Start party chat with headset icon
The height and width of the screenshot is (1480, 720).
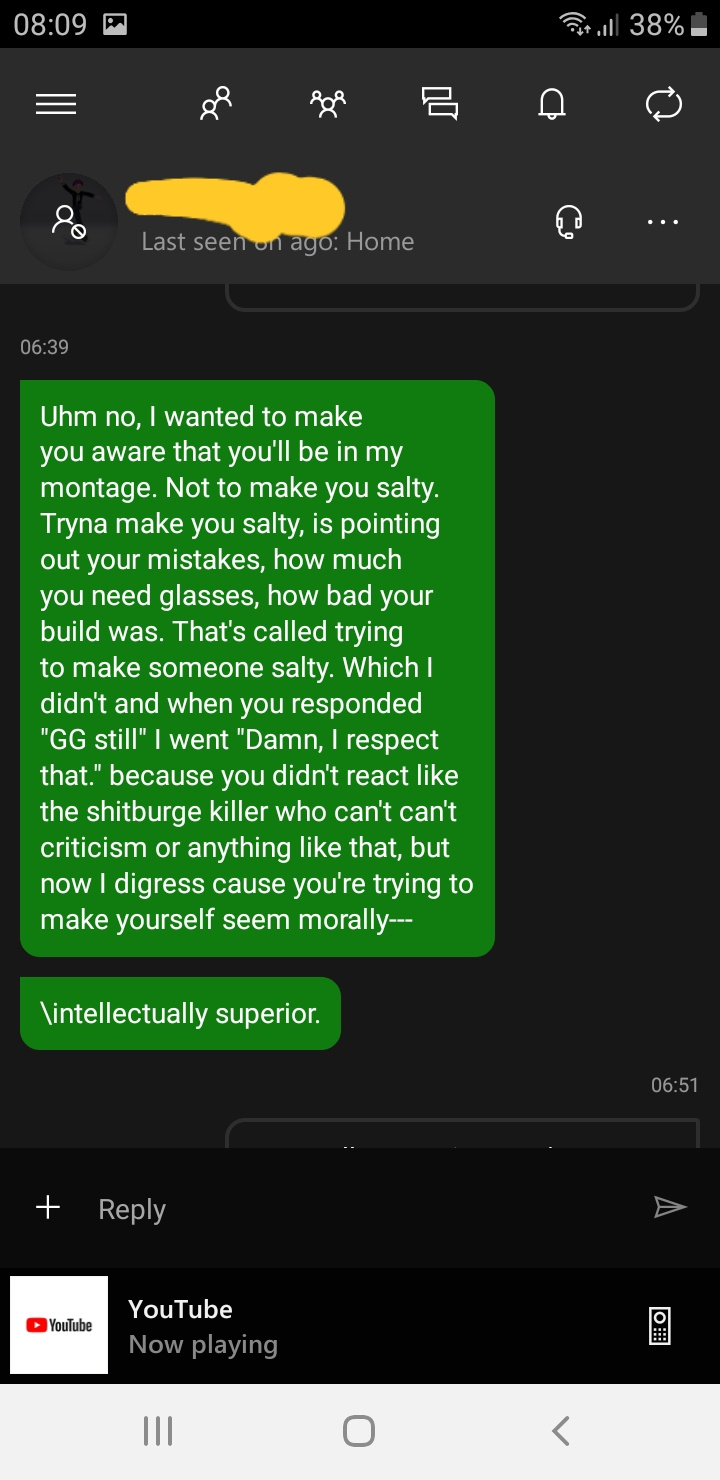click(x=569, y=222)
